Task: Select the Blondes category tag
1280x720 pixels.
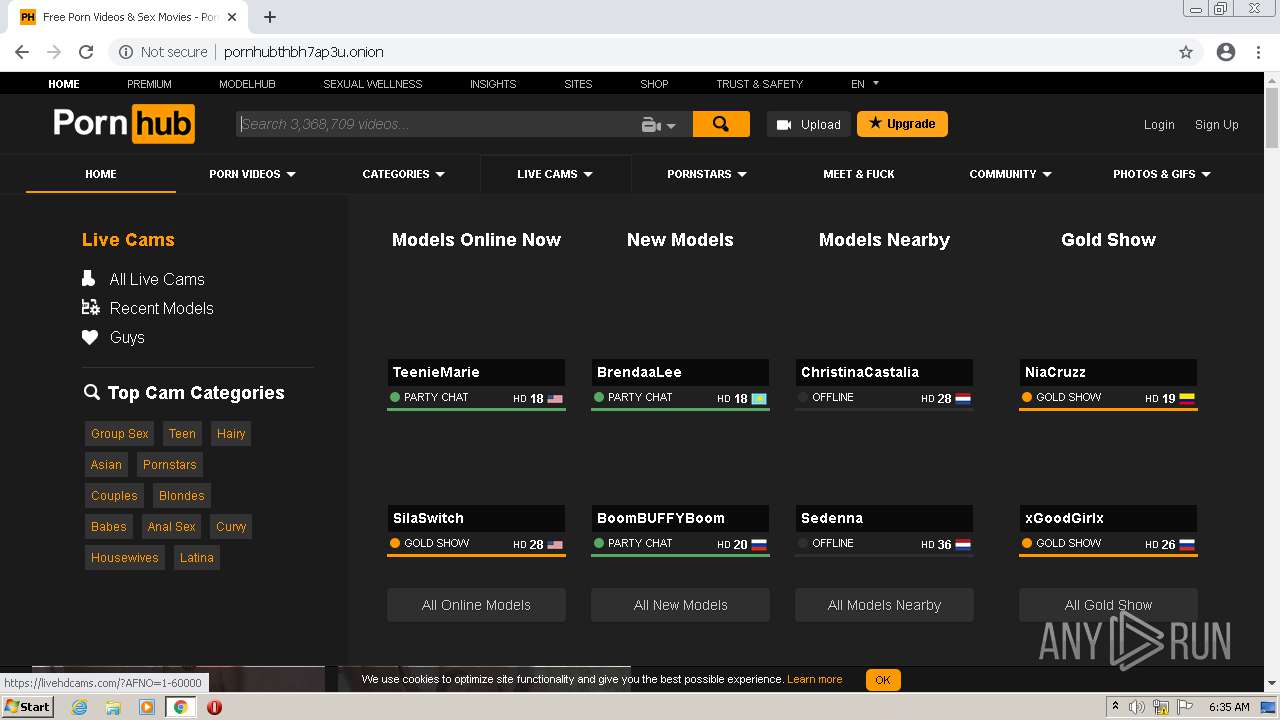Action: tap(182, 496)
